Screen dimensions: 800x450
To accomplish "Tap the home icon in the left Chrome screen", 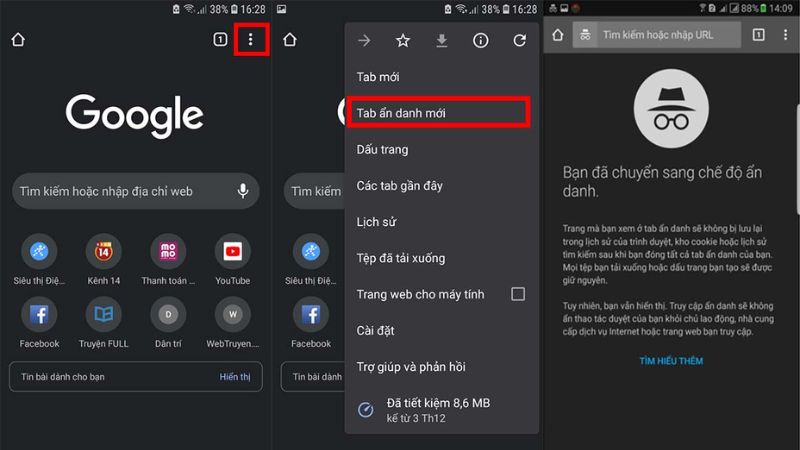I will point(18,40).
